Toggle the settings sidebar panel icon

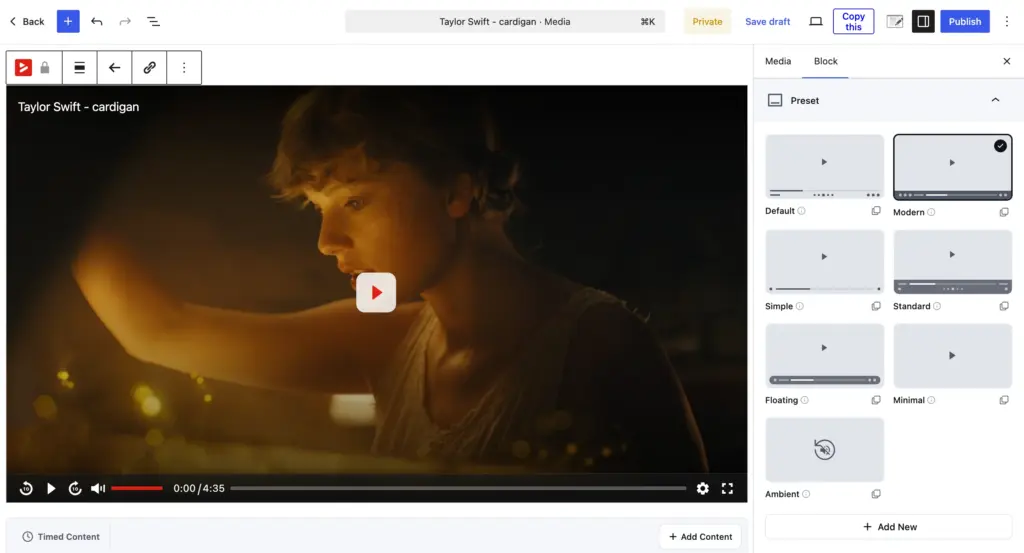pos(923,22)
